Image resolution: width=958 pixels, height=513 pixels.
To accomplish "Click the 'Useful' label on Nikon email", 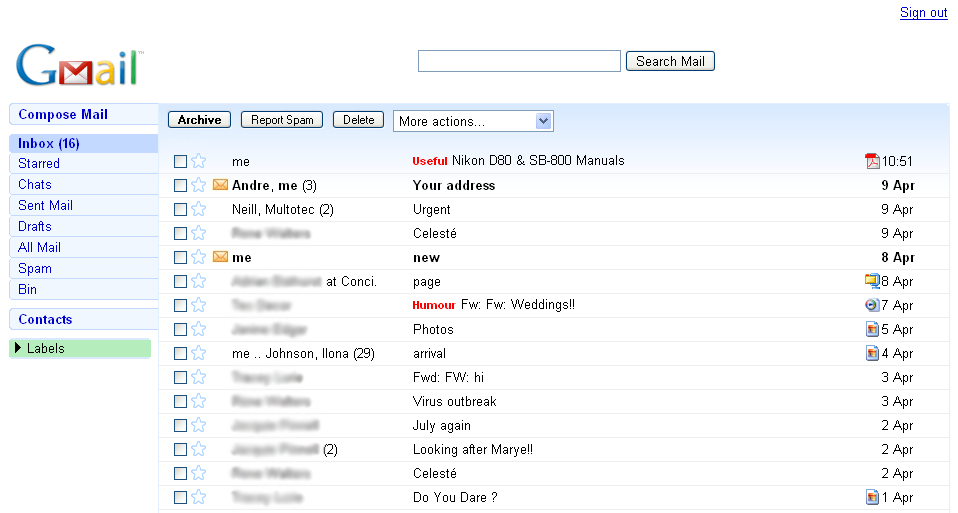I will click(x=430, y=161).
